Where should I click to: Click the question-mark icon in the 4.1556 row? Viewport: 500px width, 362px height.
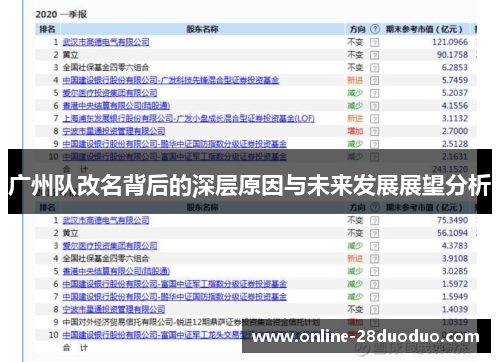click(x=375, y=106)
